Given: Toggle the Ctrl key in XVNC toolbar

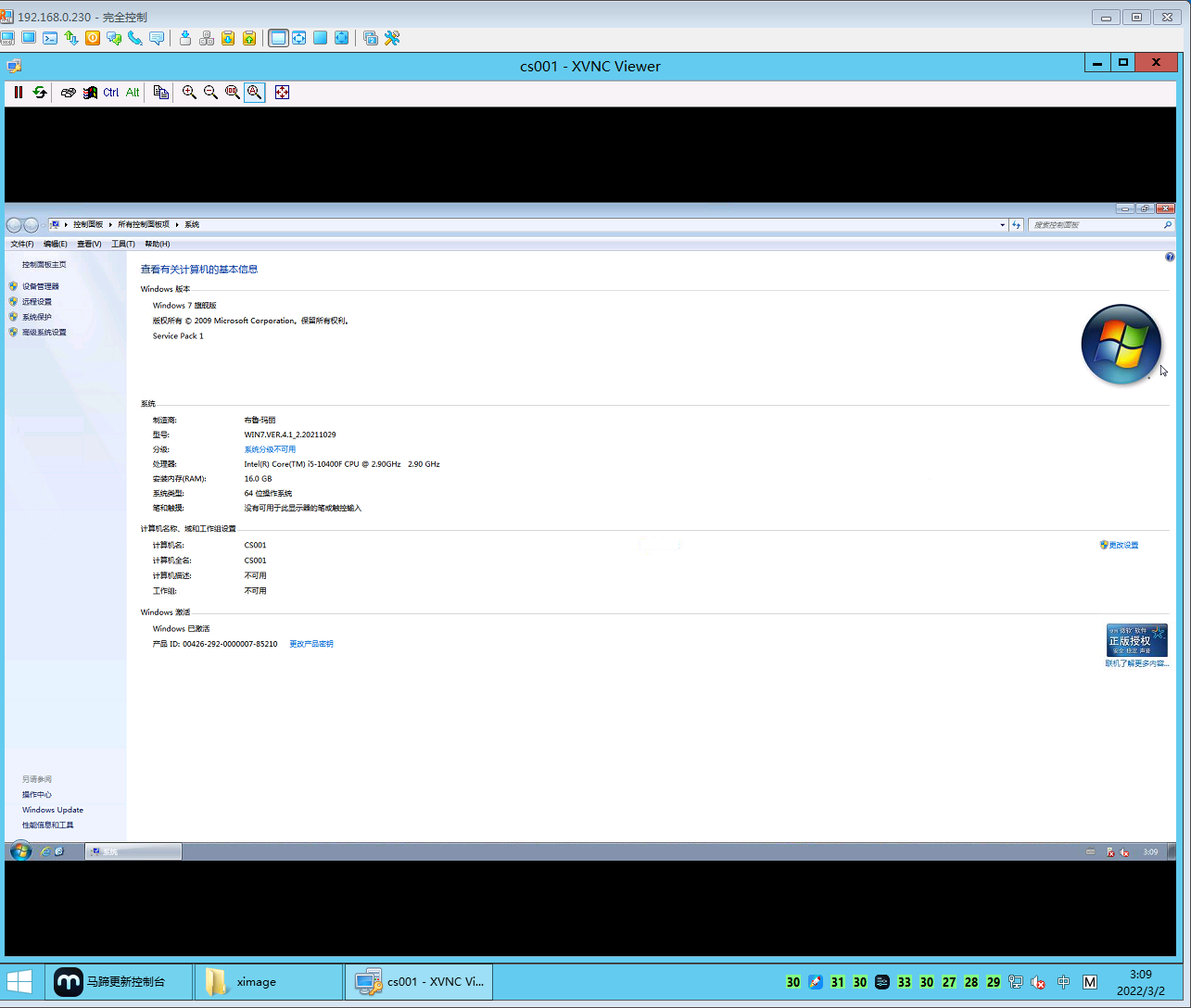Looking at the screenshot, I should 111,93.
